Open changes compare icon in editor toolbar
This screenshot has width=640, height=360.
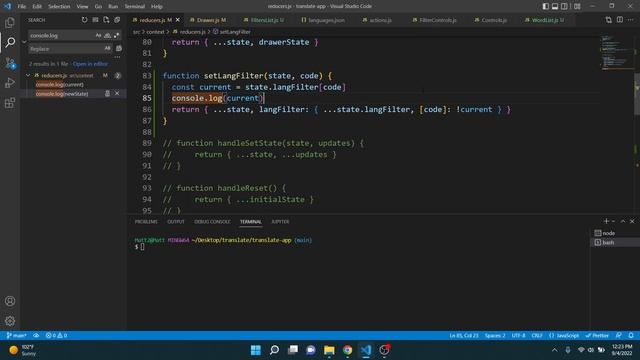coord(609,20)
